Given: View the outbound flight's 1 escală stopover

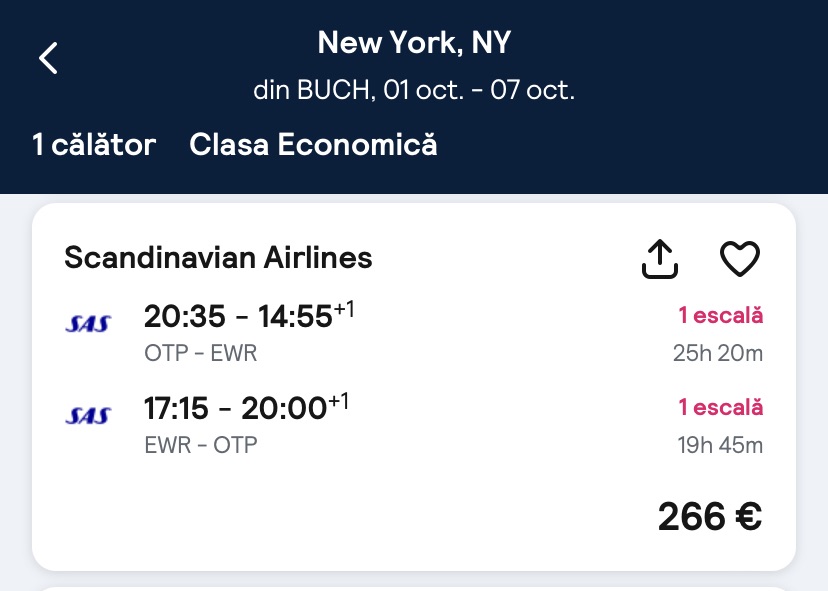Looking at the screenshot, I should click(720, 316).
